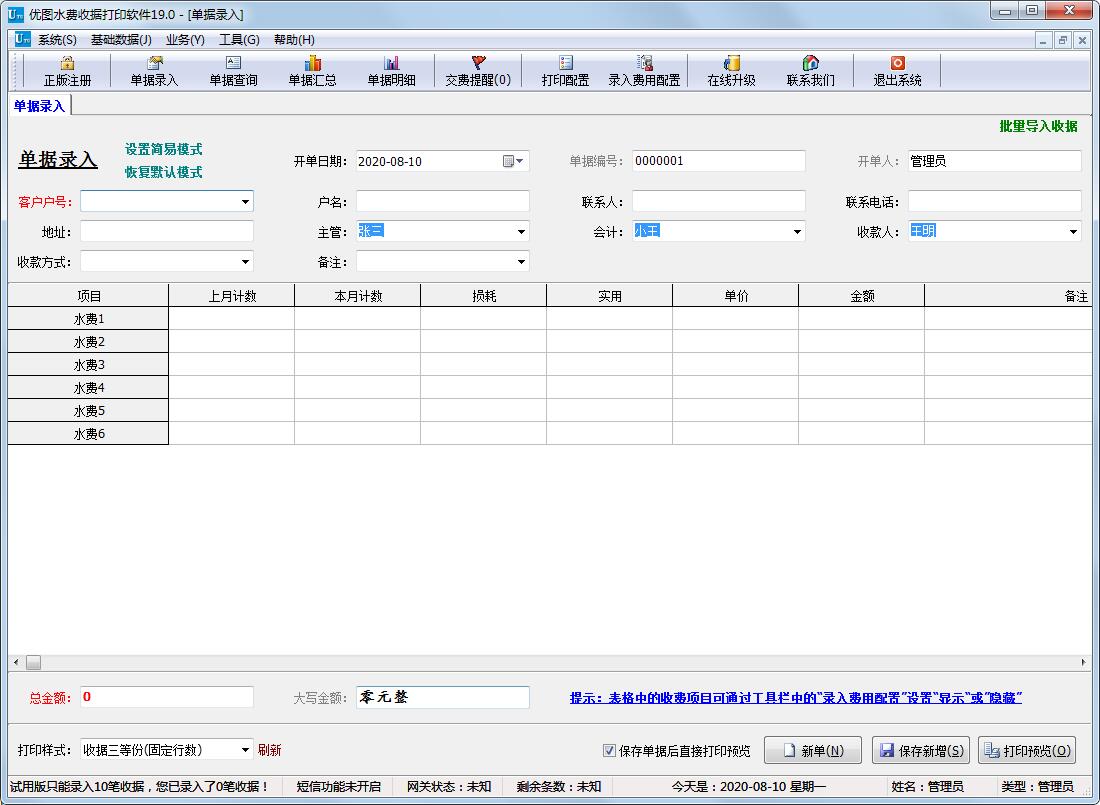Select the 单据录入 tab
The image size is (1100, 805).
pos(38,103)
